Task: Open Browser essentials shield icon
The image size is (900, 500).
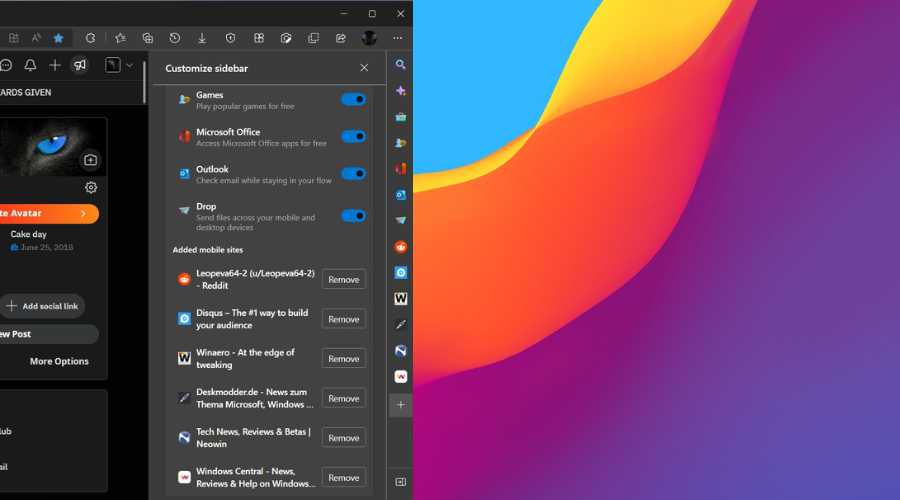Action: pyautogui.click(x=230, y=38)
